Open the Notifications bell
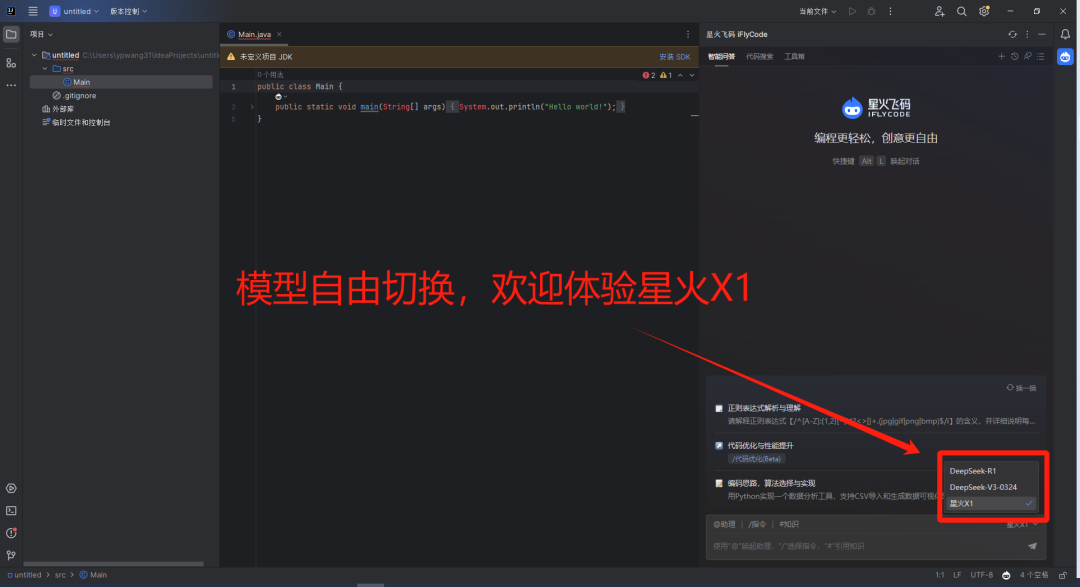The height and width of the screenshot is (587, 1080). (1065, 34)
